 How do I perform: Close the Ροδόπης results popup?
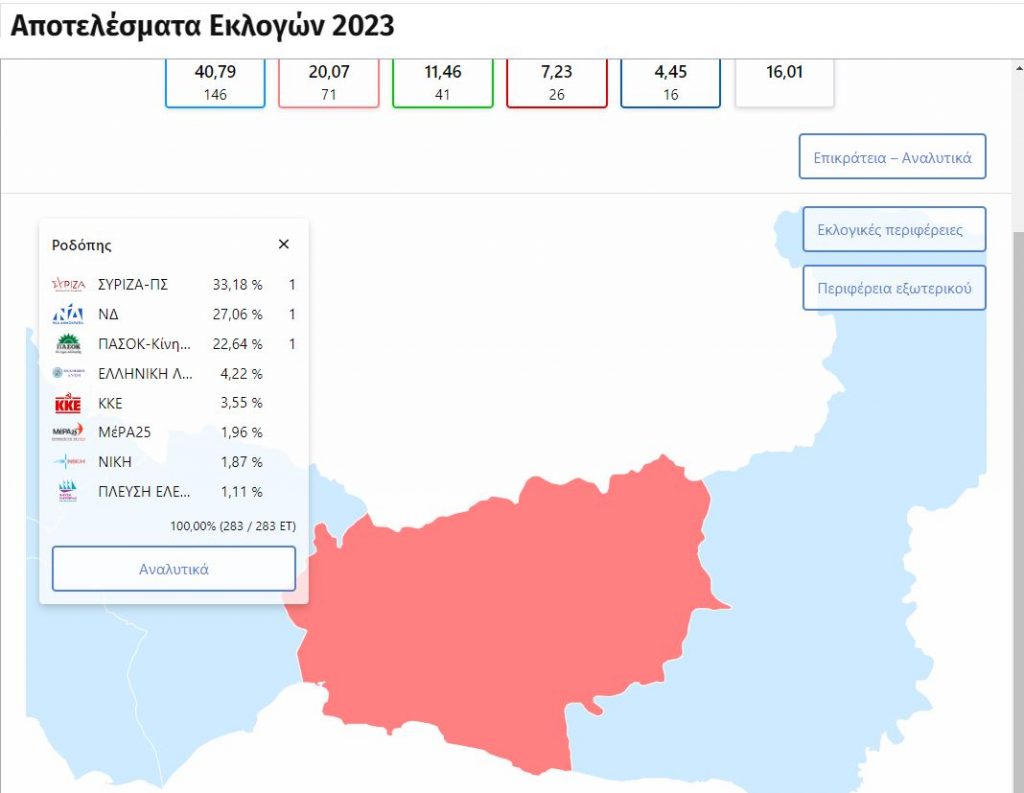tap(284, 244)
